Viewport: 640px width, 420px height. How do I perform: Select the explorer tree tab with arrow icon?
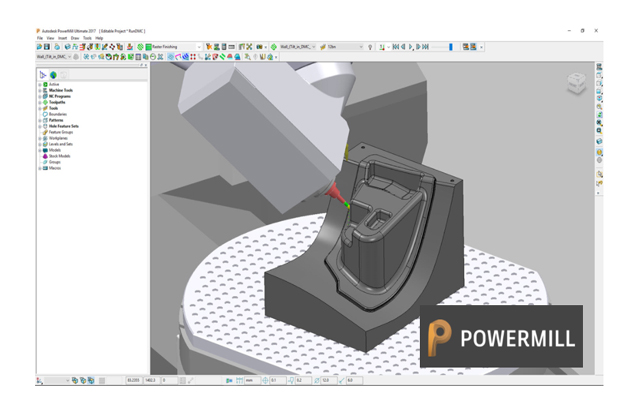42,75
